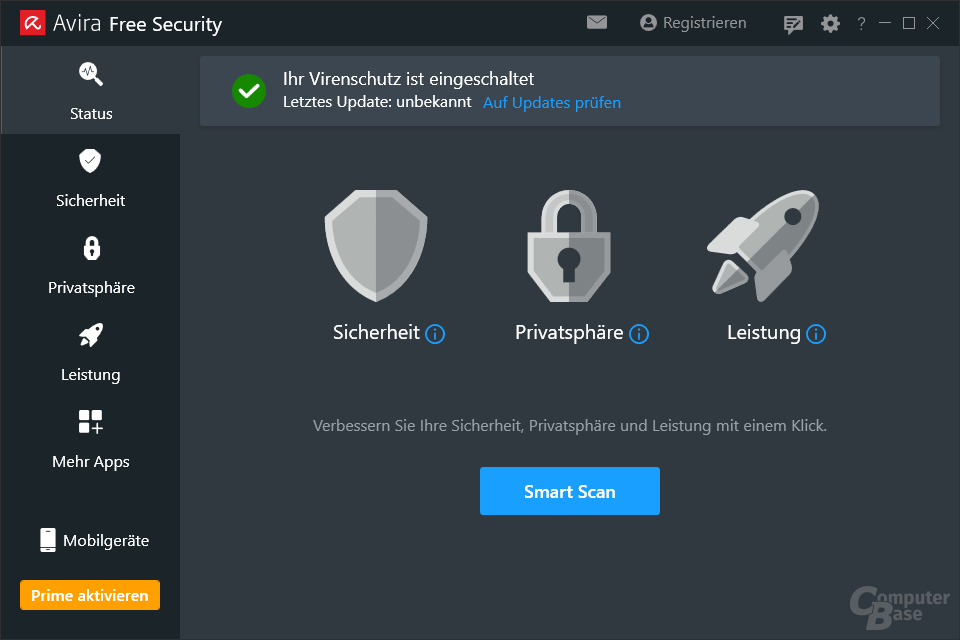Click the mail envelope icon in title bar
The height and width of the screenshot is (640, 960).
pos(597,22)
